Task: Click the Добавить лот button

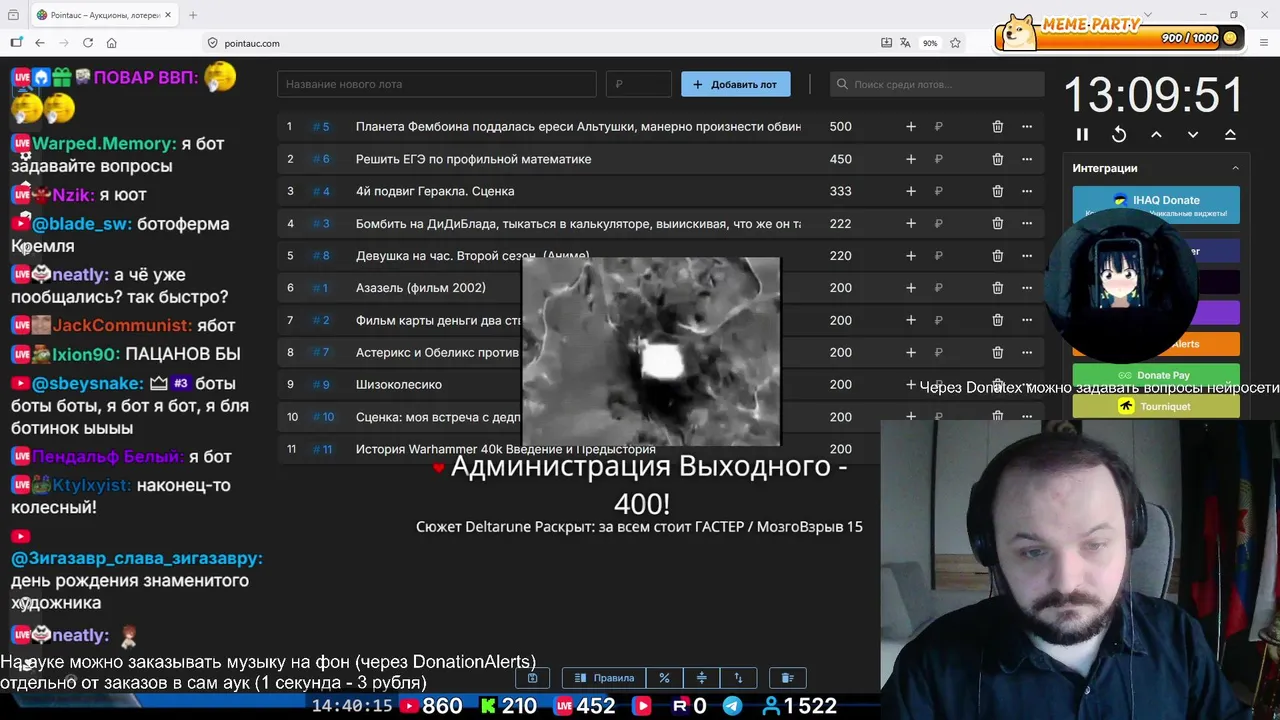Action: [x=736, y=84]
